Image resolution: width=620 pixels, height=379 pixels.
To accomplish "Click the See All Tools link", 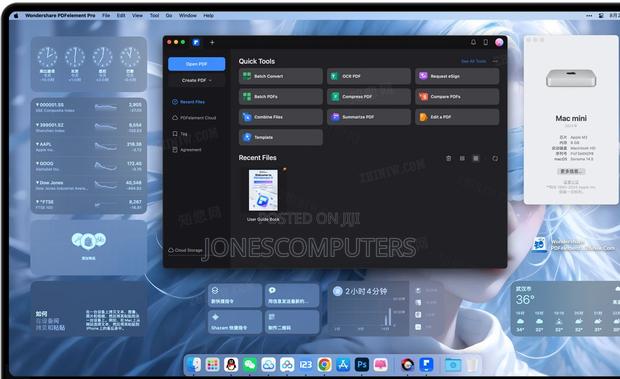I will (474, 61).
